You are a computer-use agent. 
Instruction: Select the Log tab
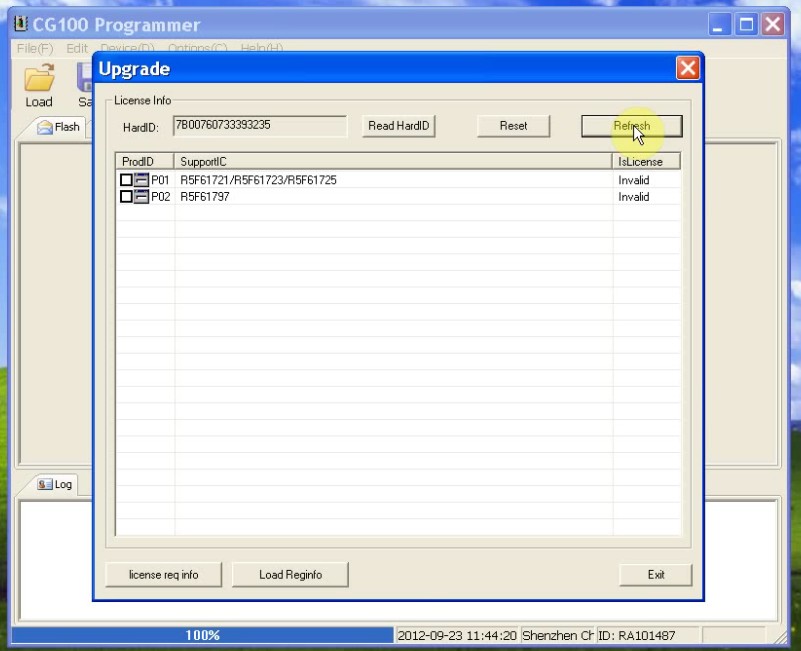[55, 484]
